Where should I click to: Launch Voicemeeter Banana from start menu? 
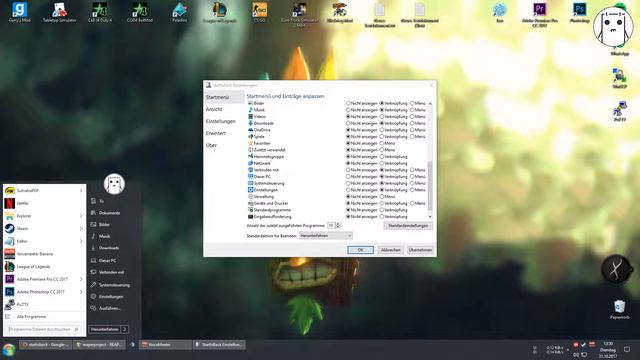[x=44, y=254]
